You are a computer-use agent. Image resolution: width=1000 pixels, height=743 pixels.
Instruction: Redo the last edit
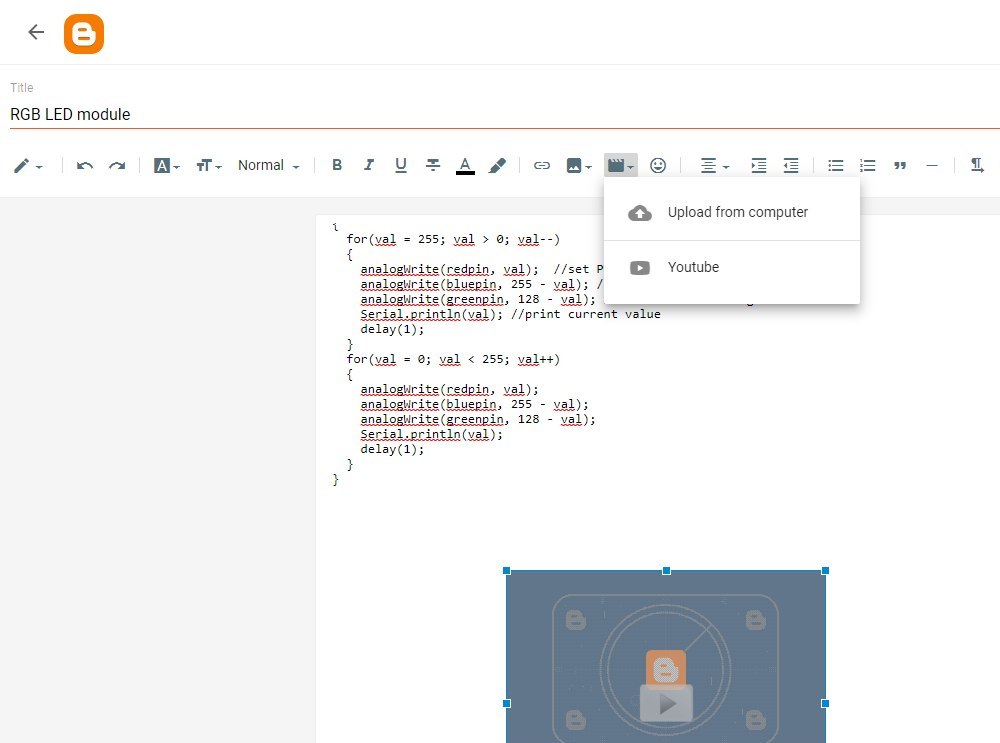tap(117, 166)
